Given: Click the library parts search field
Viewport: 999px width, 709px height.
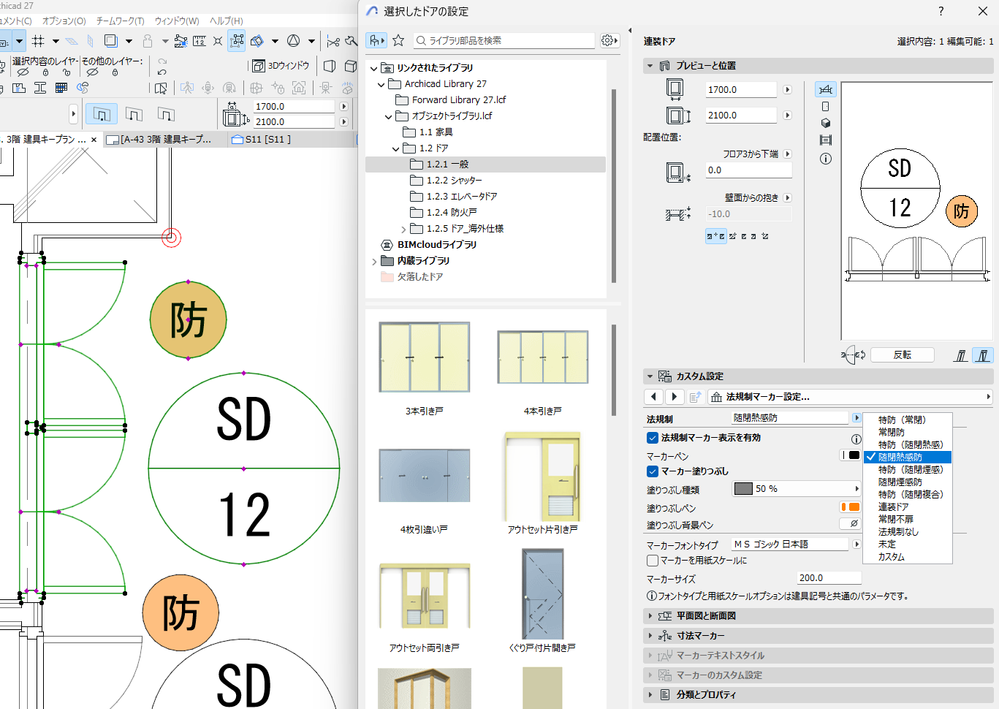Looking at the screenshot, I should click(505, 41).
